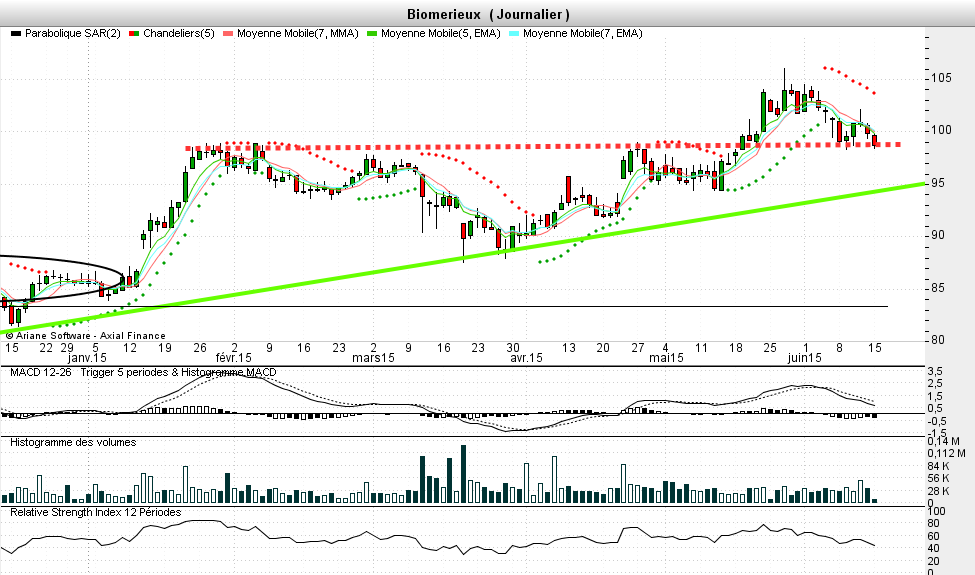This screenshot has height=575, width=975.
Task: Click the tallest volume bar in the histogram
Action: [463, 474]
